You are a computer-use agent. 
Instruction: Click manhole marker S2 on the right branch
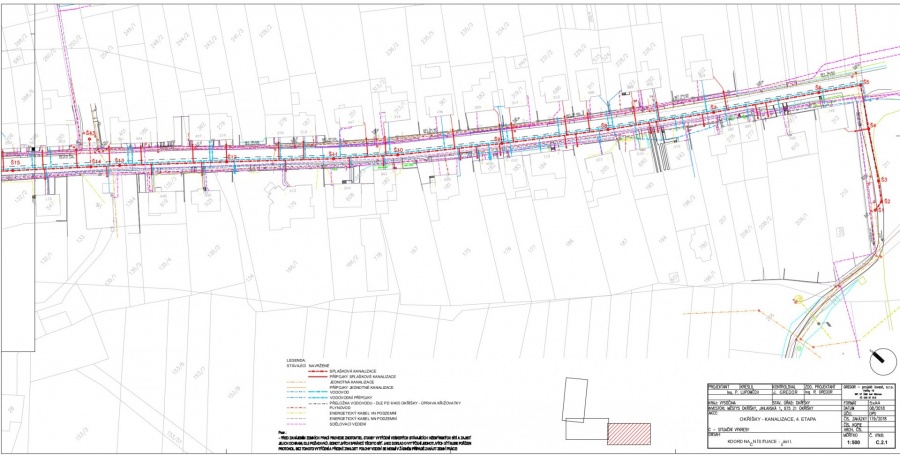(885, 201)
